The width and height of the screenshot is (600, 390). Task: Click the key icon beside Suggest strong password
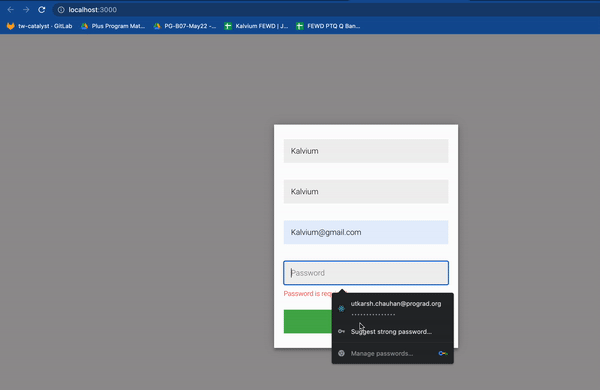341,331
